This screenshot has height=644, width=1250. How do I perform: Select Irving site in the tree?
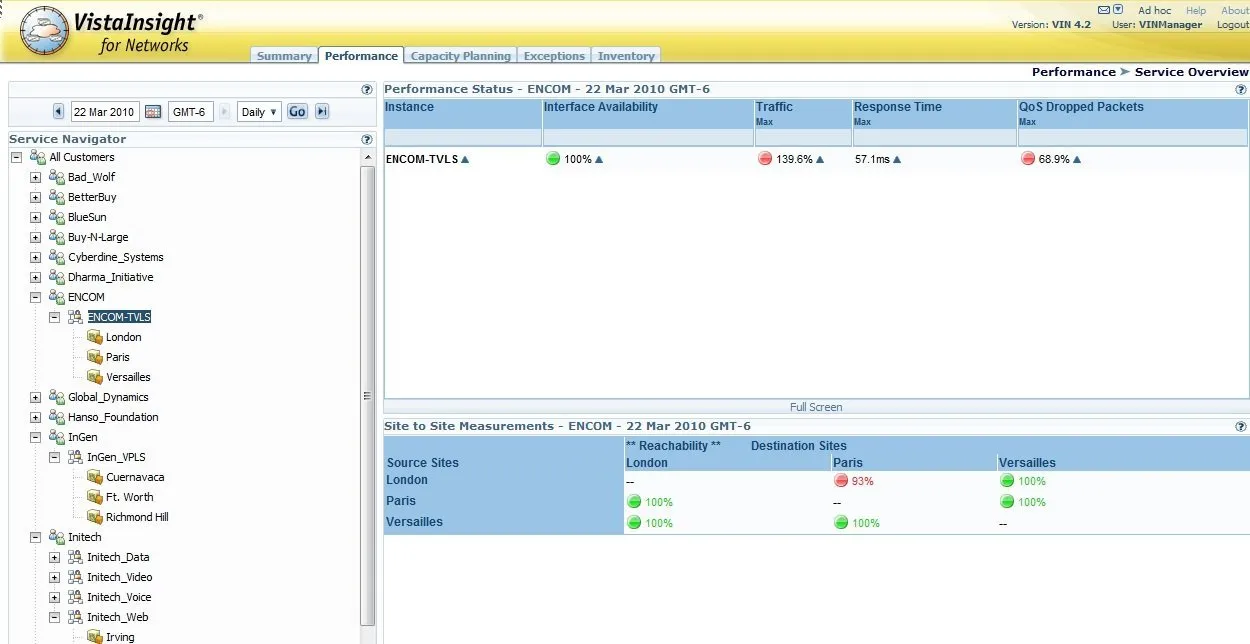[120, 637]
